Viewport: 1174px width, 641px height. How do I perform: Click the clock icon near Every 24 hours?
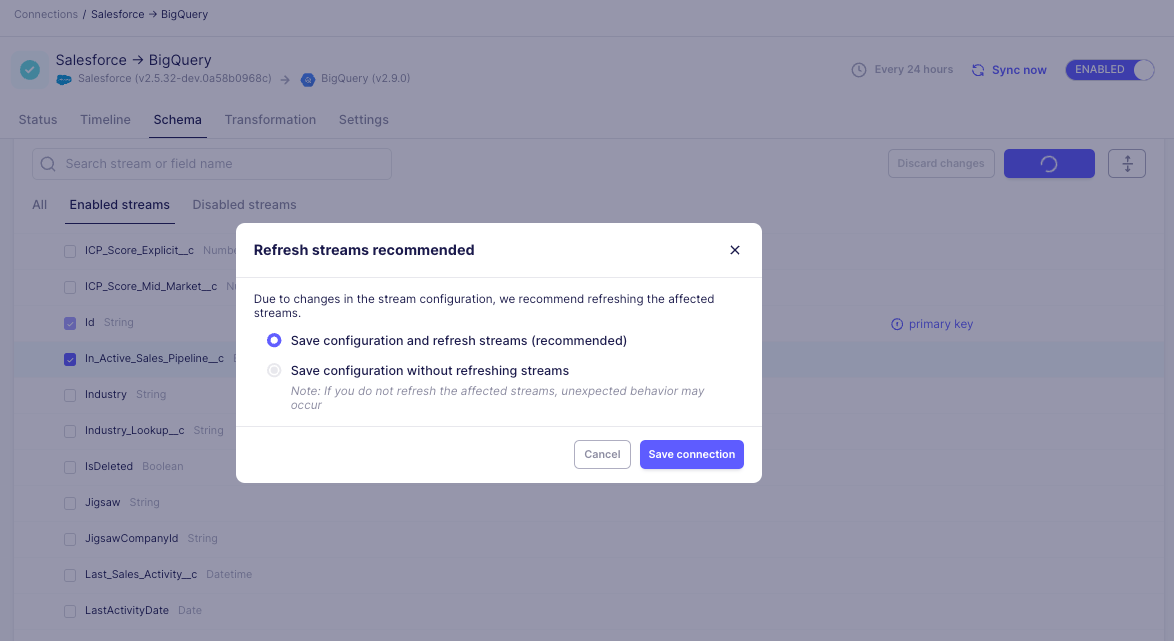click(859, 69)
